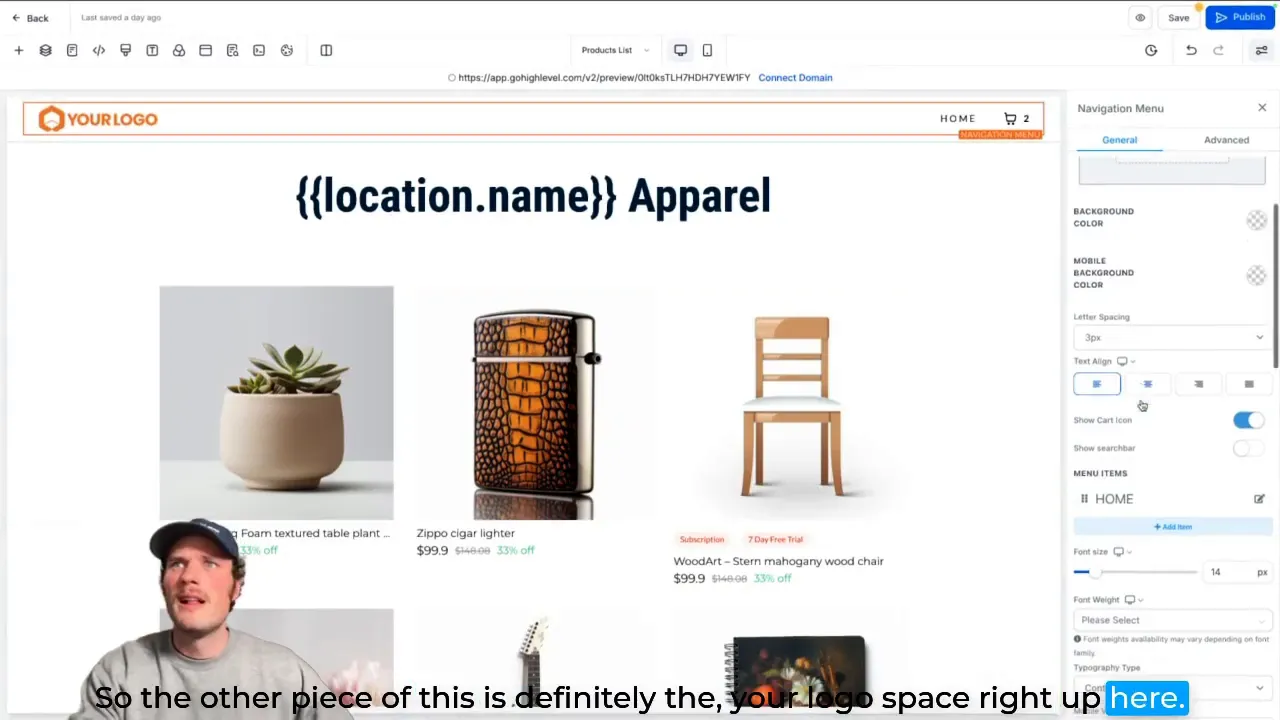
Task: Click the YOUR LOGO image
Action: tap(98, 119)
